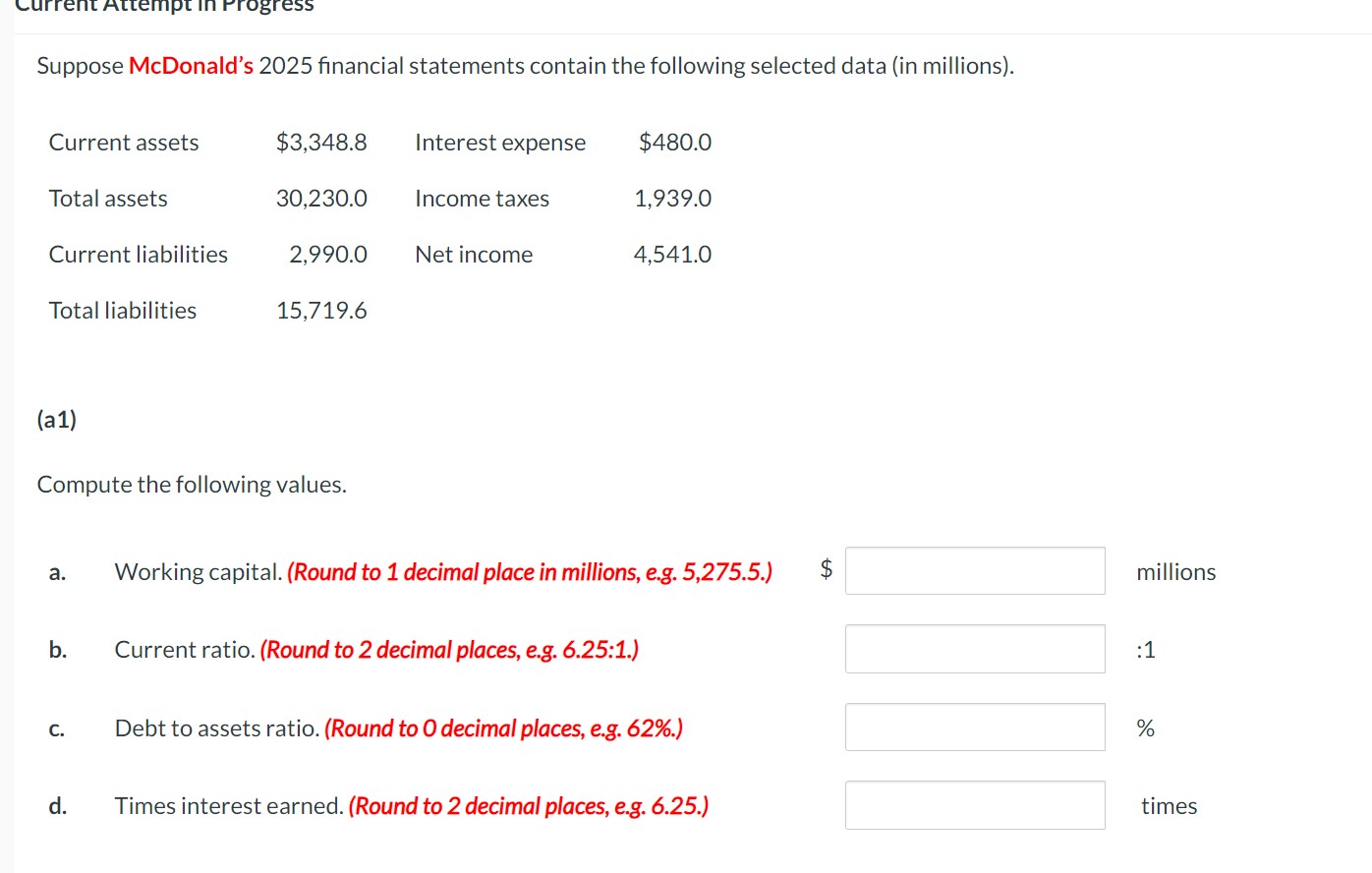Screen dimensions: 1372x873
Task: Click the red Current ratio rounding hint
Action: click(449, 650)
